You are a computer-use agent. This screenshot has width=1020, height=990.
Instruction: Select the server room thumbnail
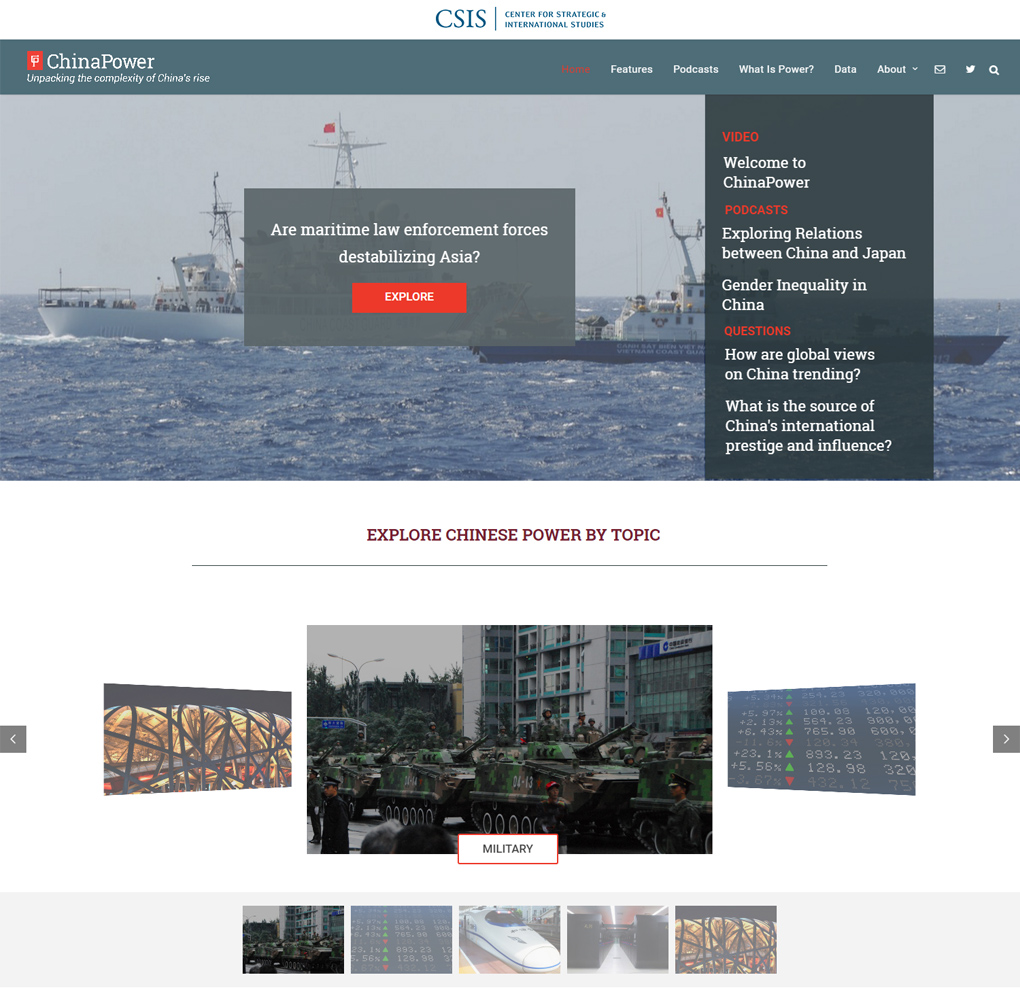(617, 939)
